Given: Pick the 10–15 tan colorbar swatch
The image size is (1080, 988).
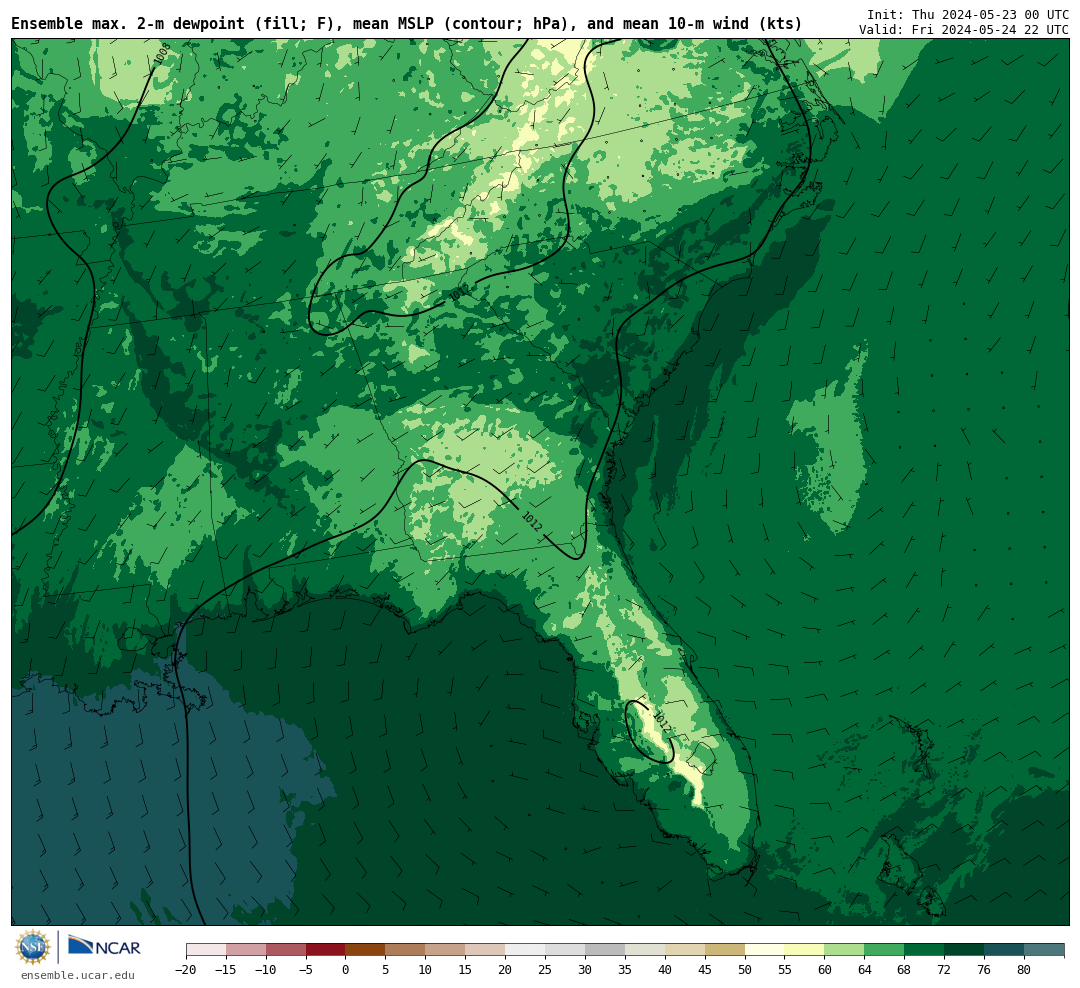Looking at the screenshot, I should pyautogui.click(x=445, y=950).
